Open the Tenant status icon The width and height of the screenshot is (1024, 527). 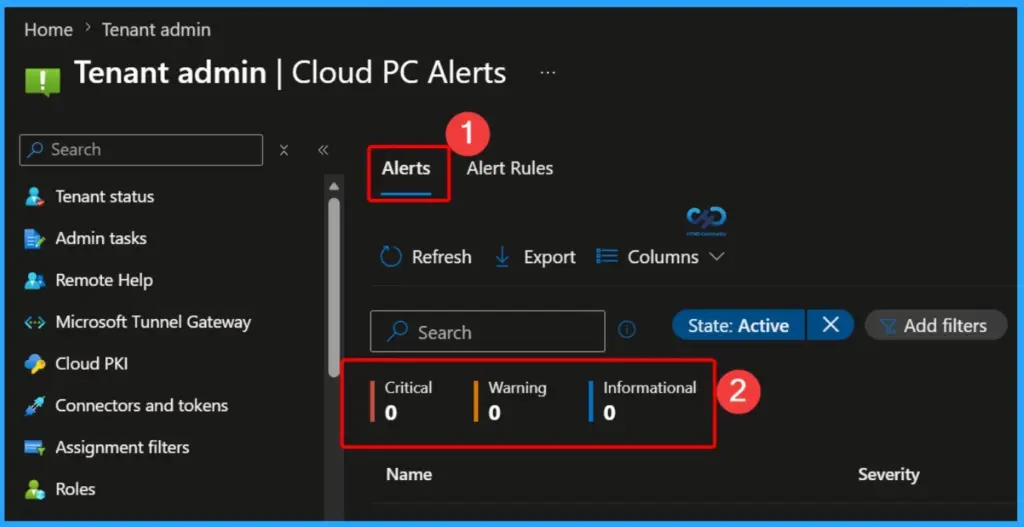click(x=35, y=197)
